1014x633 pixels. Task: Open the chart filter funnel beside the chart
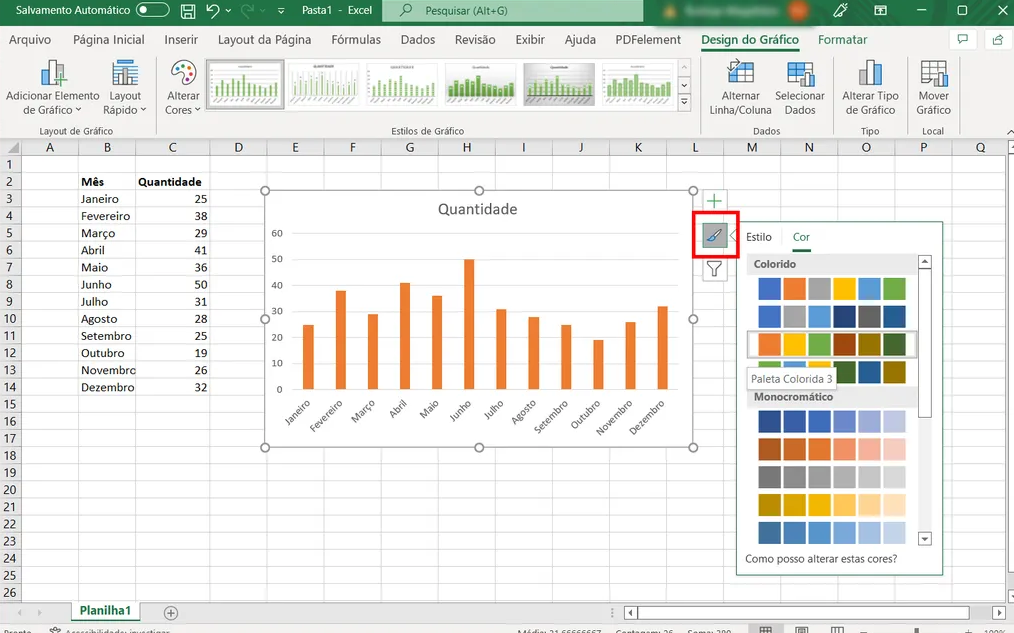pos(714,270)
